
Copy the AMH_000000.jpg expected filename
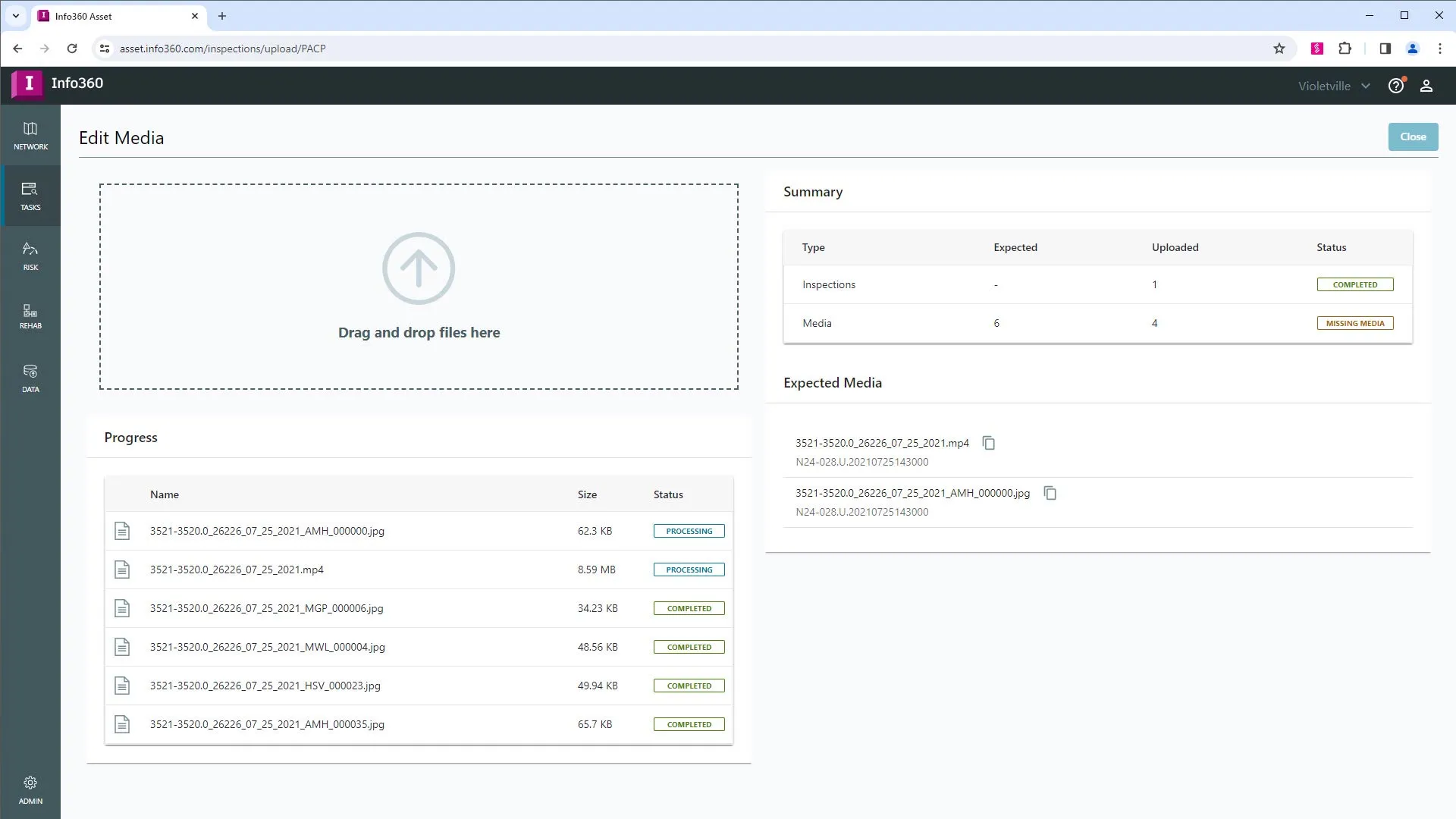1050,493
